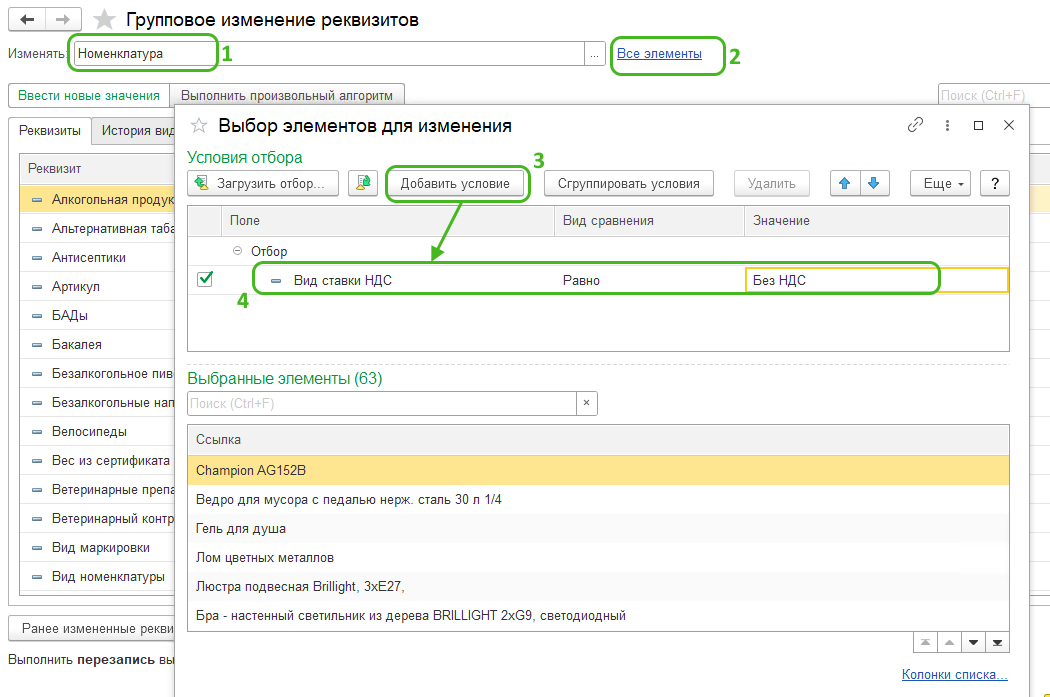Open the Все элементы link
The width and height of the screenshot is (1050, 697).
[659, 54]
